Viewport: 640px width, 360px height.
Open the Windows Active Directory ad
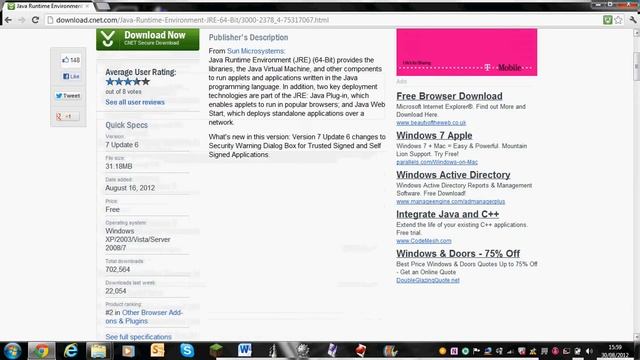(x=453, y=175)
